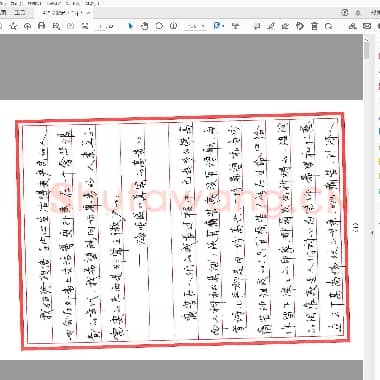Select the highlighter pen tool

(271, 26)
